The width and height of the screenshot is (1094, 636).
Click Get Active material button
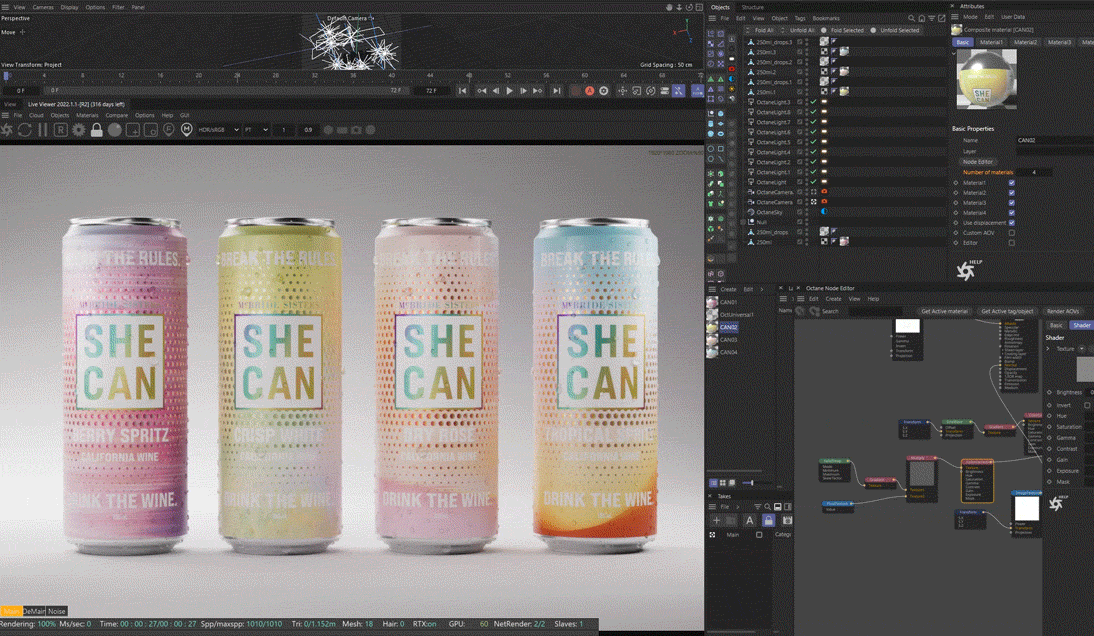944,311
